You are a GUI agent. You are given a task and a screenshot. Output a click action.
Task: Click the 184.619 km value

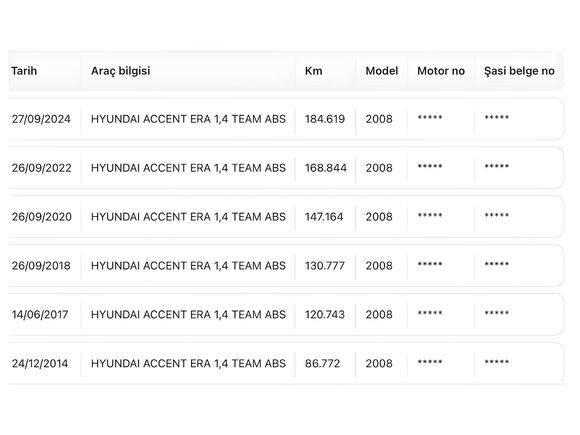(325, 119)
